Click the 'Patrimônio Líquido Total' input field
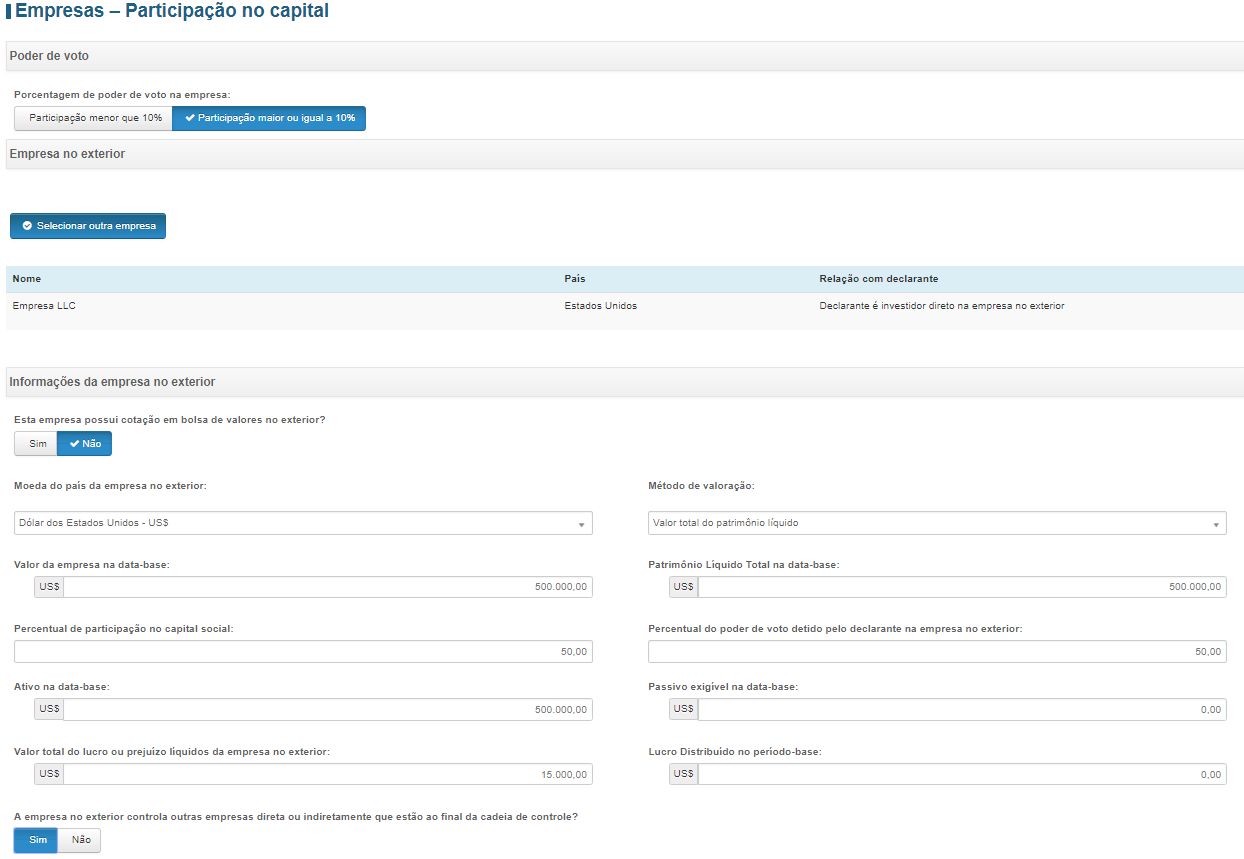Viewport: 1244px width, 859px height. [x=961, y=587]
